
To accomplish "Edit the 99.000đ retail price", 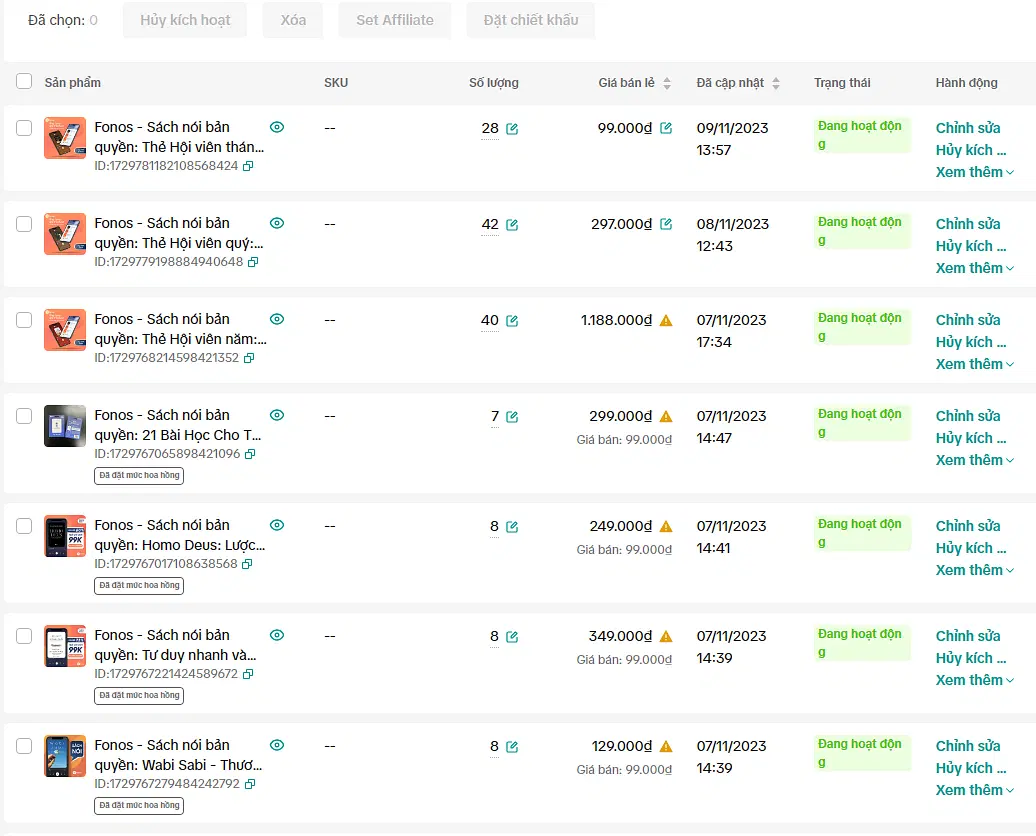I will pyautogui.click(x=666, y=128).
